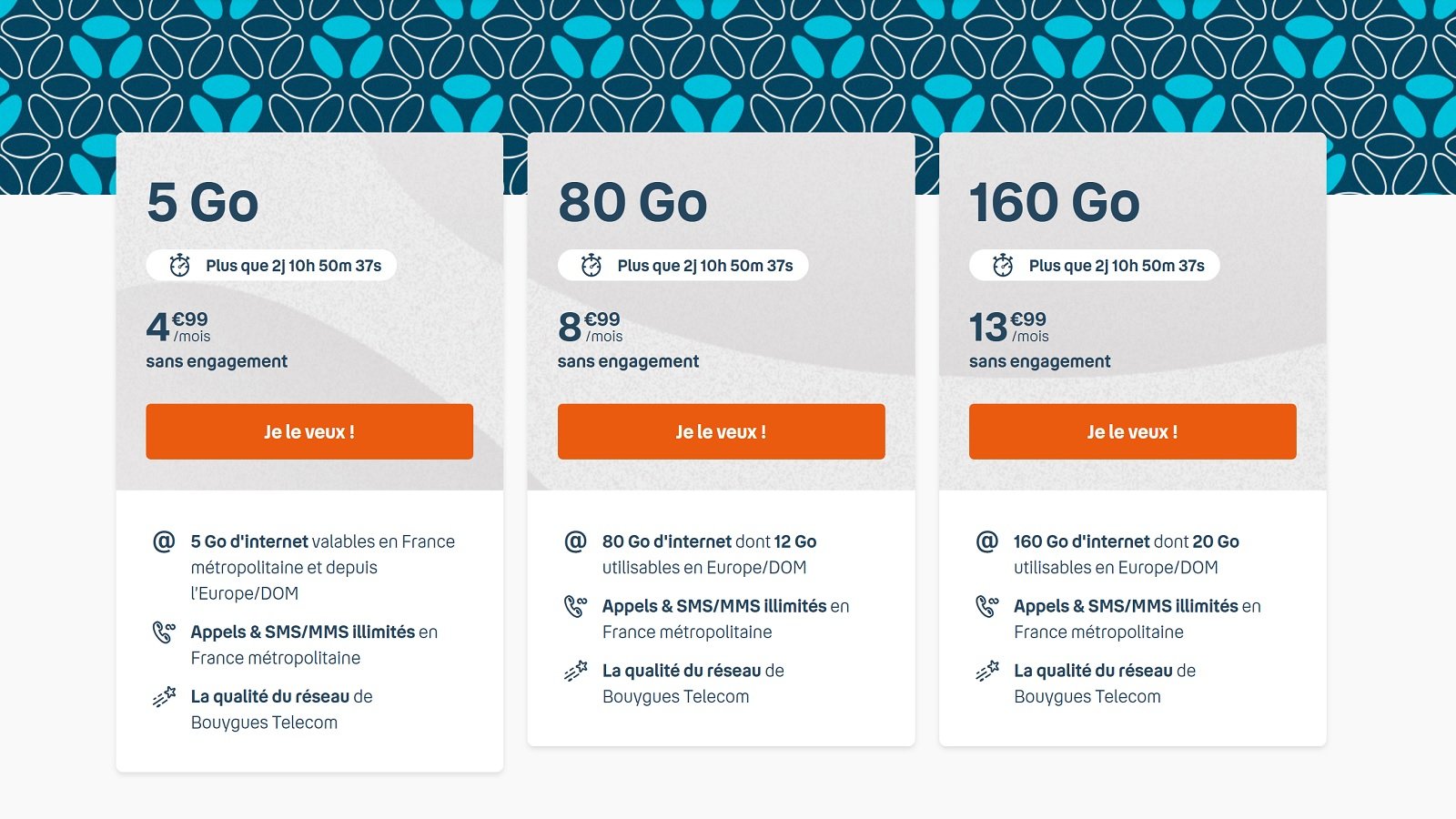Click the phone calls icon on the 80 Go card

[575, 604]
